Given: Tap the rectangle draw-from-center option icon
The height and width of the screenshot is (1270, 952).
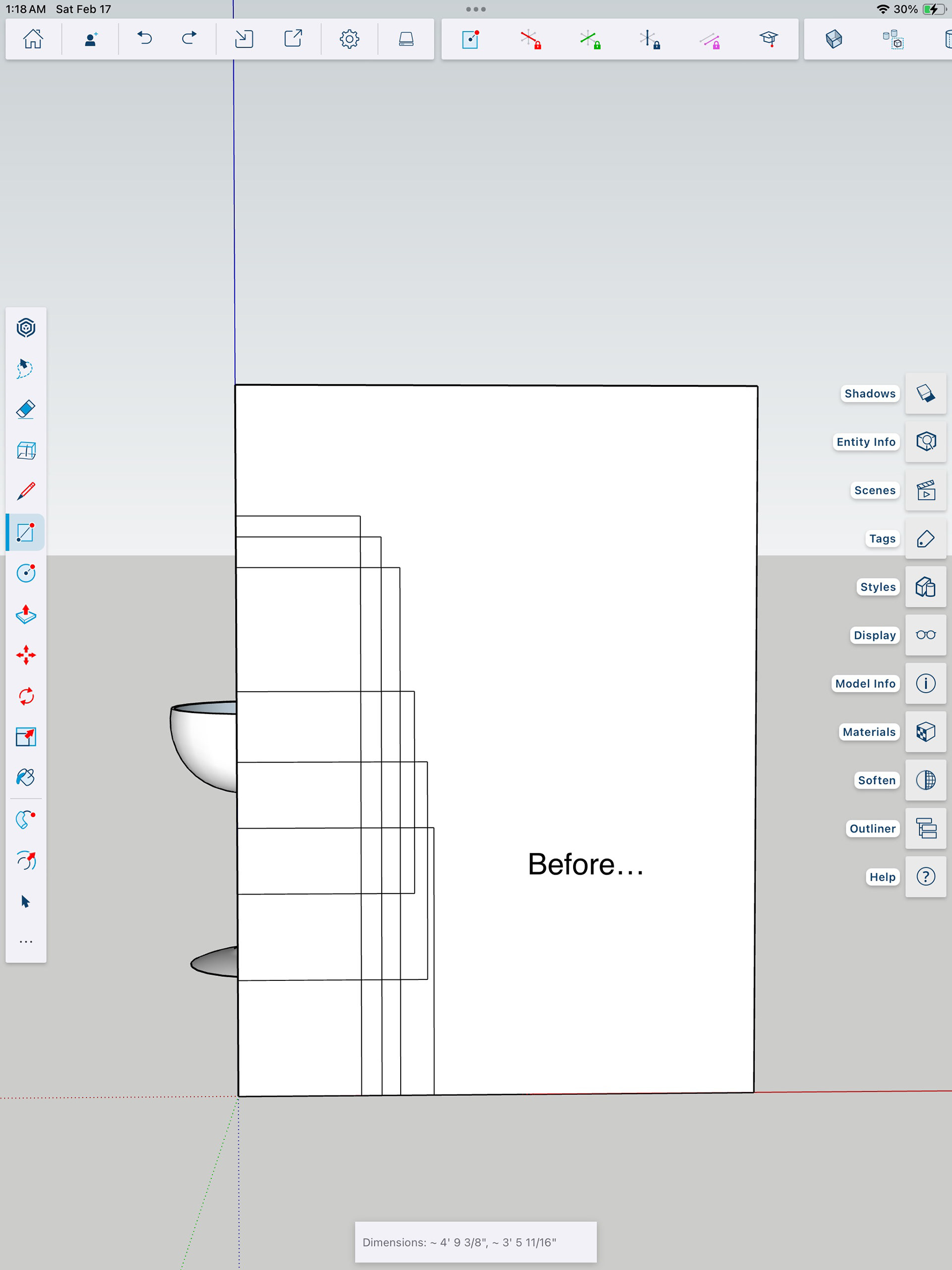Looking at the screenshot, I should point(470,39).
